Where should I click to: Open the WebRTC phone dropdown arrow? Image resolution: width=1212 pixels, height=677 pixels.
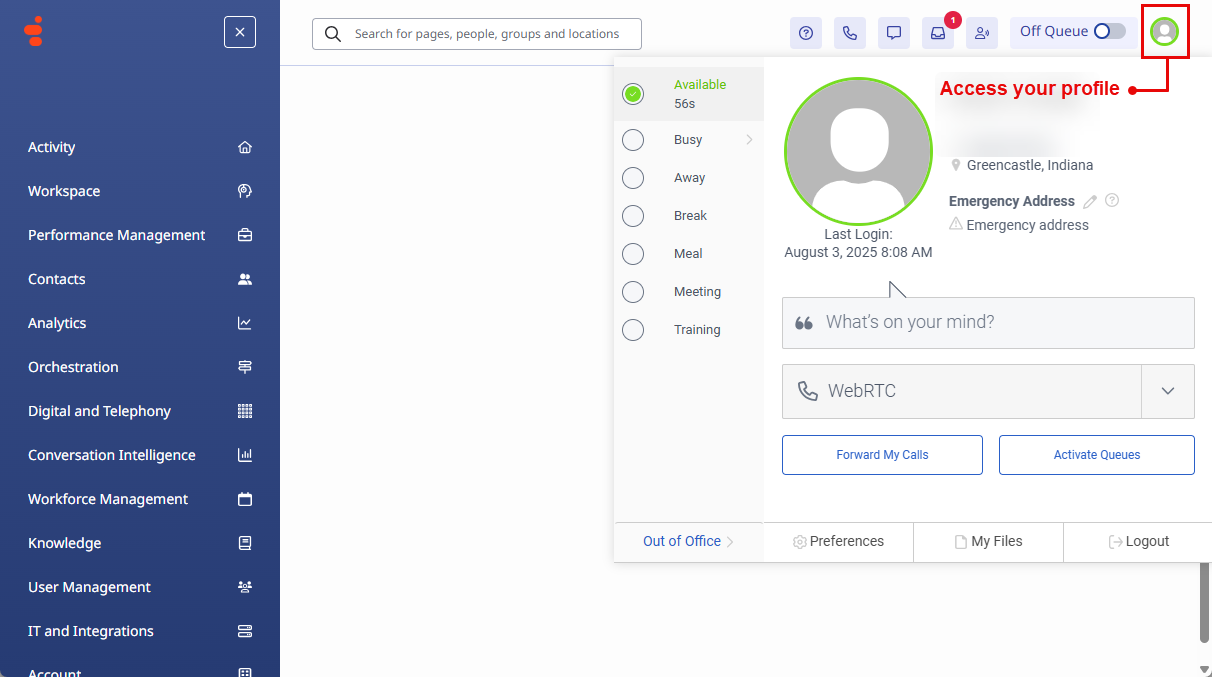1167,391
